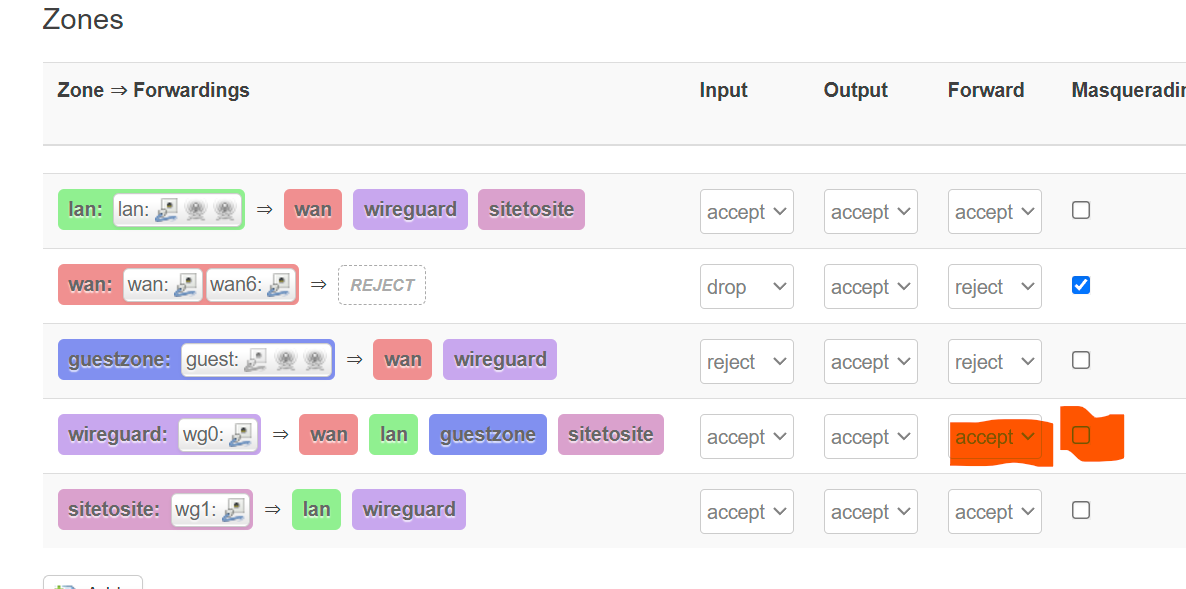The height and width of the screenshot is (589, 1186).
Task: Click the REJECT badge in the wan row
Action: click(x=382, y=285)
